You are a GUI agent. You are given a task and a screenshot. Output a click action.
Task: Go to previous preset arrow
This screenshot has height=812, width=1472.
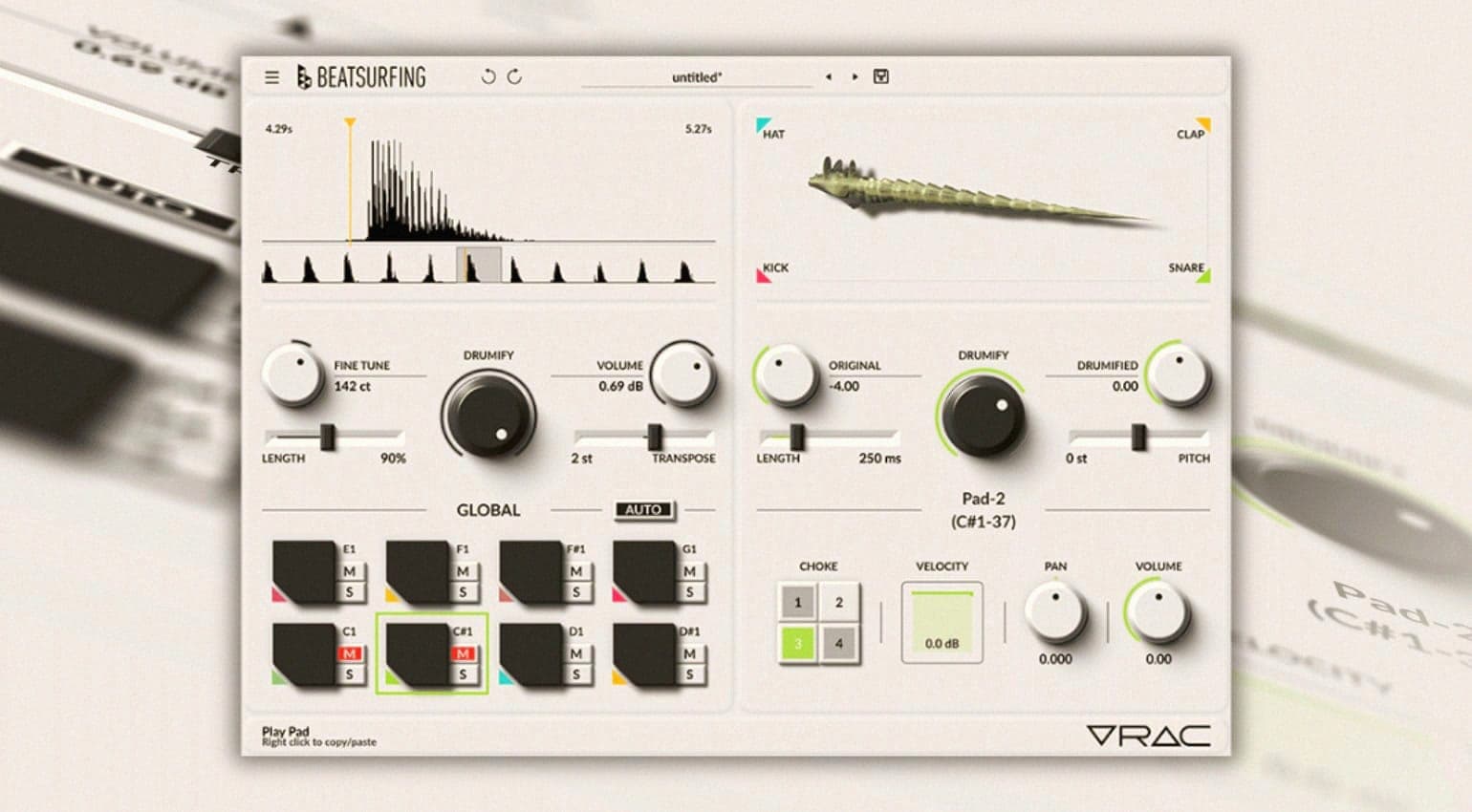click(829, 76)
